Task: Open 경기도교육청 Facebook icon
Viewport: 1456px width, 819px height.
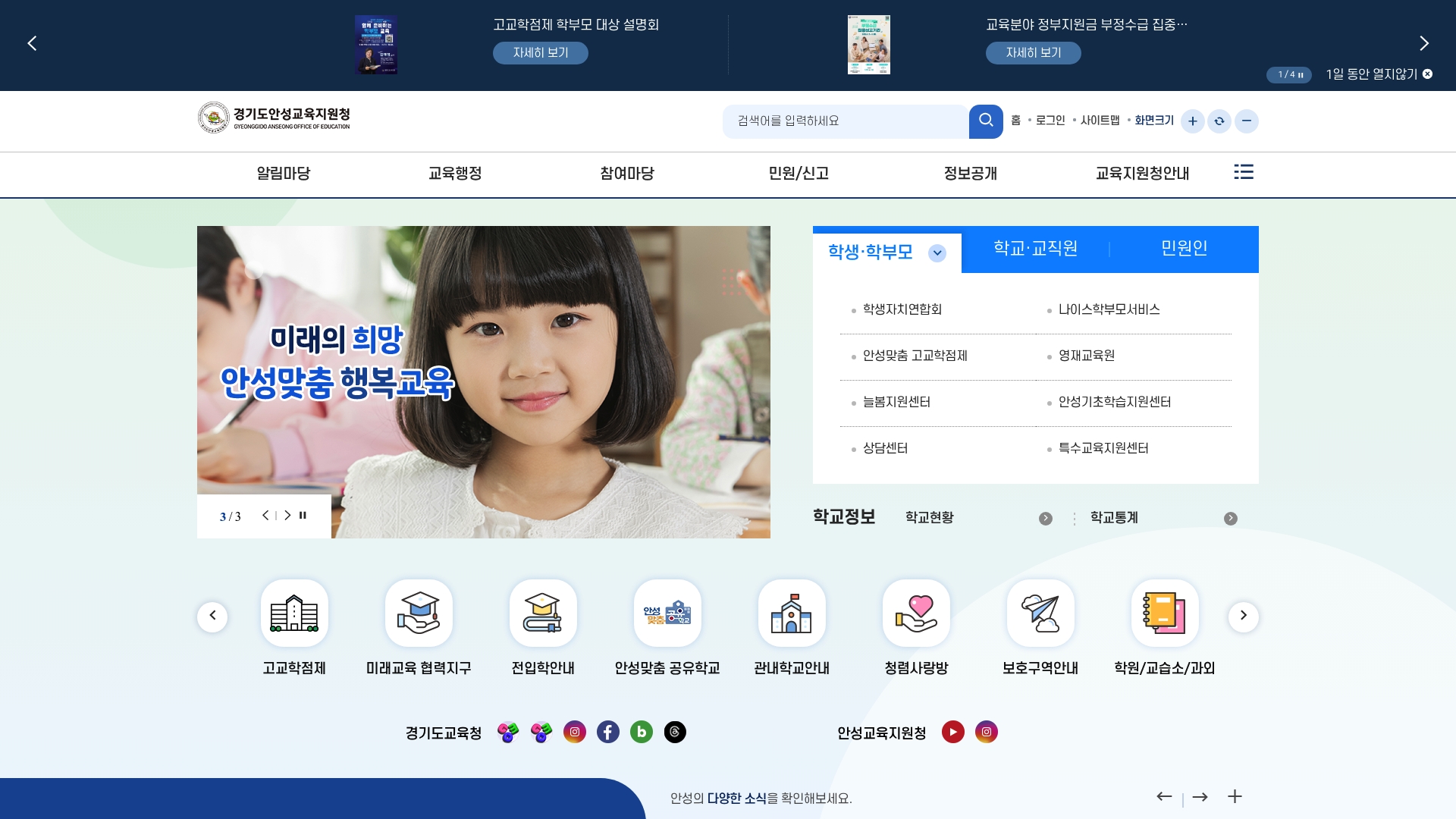Action: tap(608, 732)
